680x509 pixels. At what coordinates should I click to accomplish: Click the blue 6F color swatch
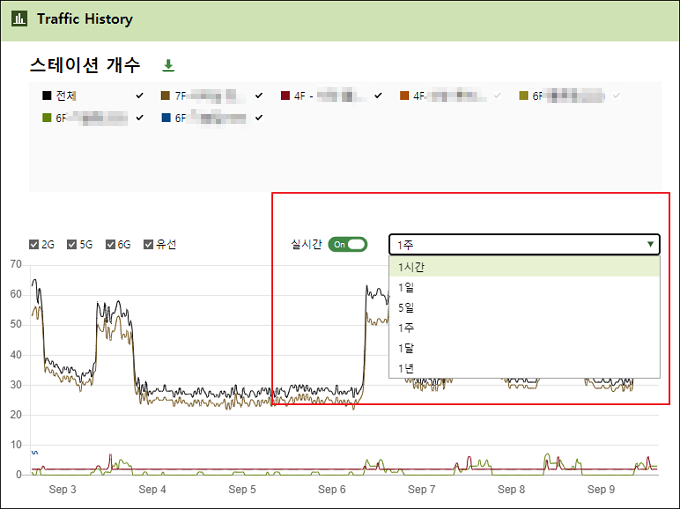coord(166,117)
